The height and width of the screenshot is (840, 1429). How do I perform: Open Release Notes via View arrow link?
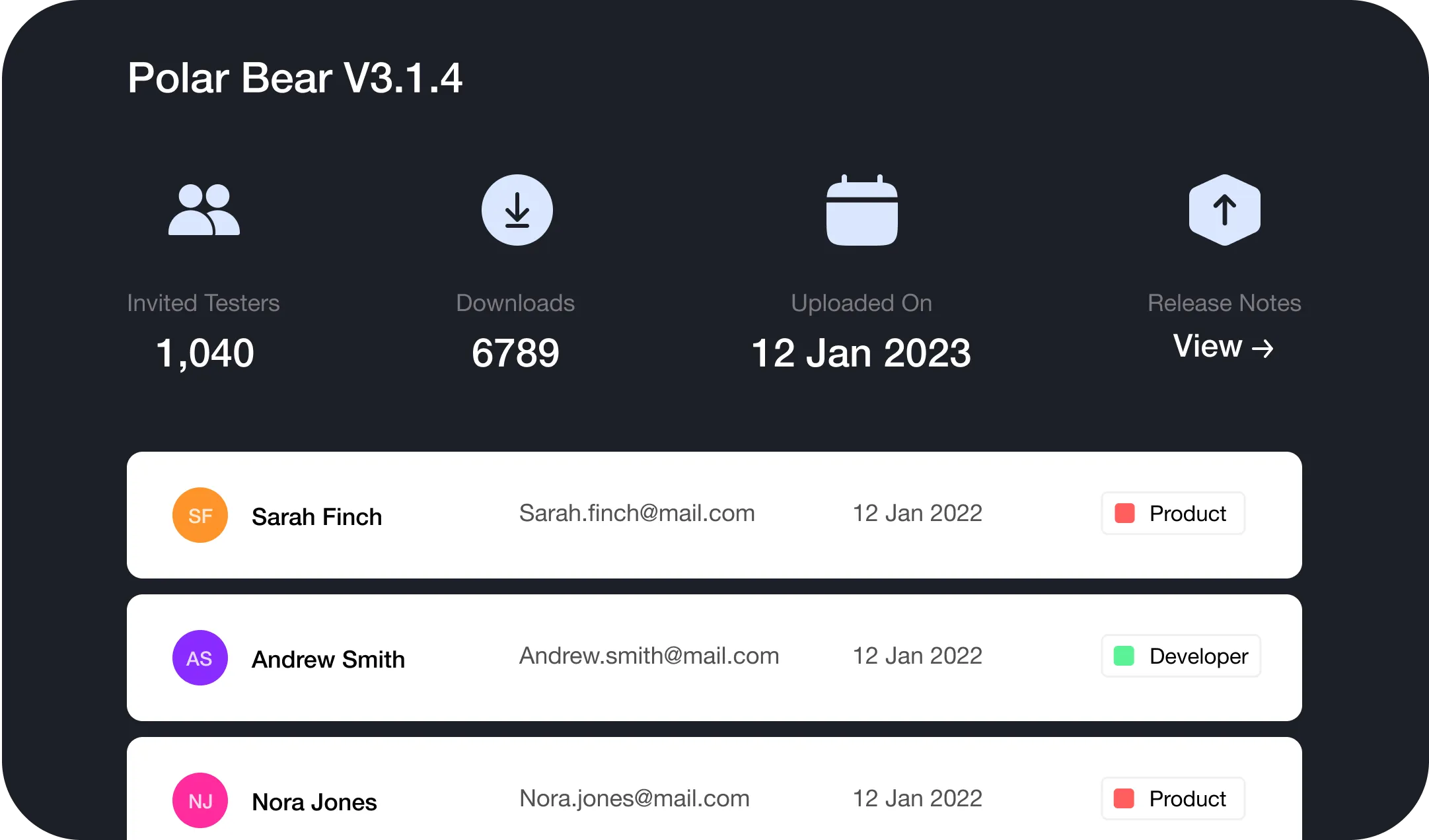1223,347
